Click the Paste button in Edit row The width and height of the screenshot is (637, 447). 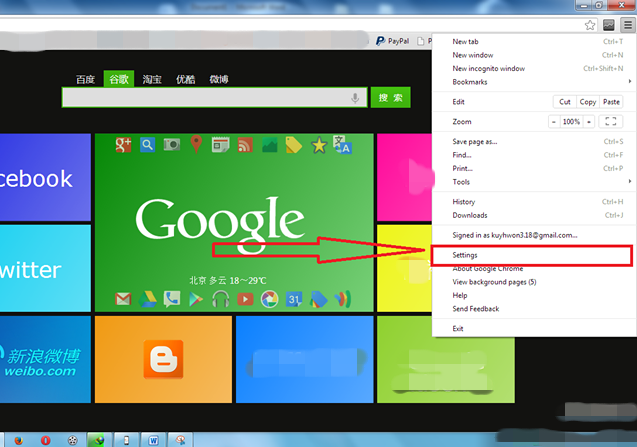611,102
